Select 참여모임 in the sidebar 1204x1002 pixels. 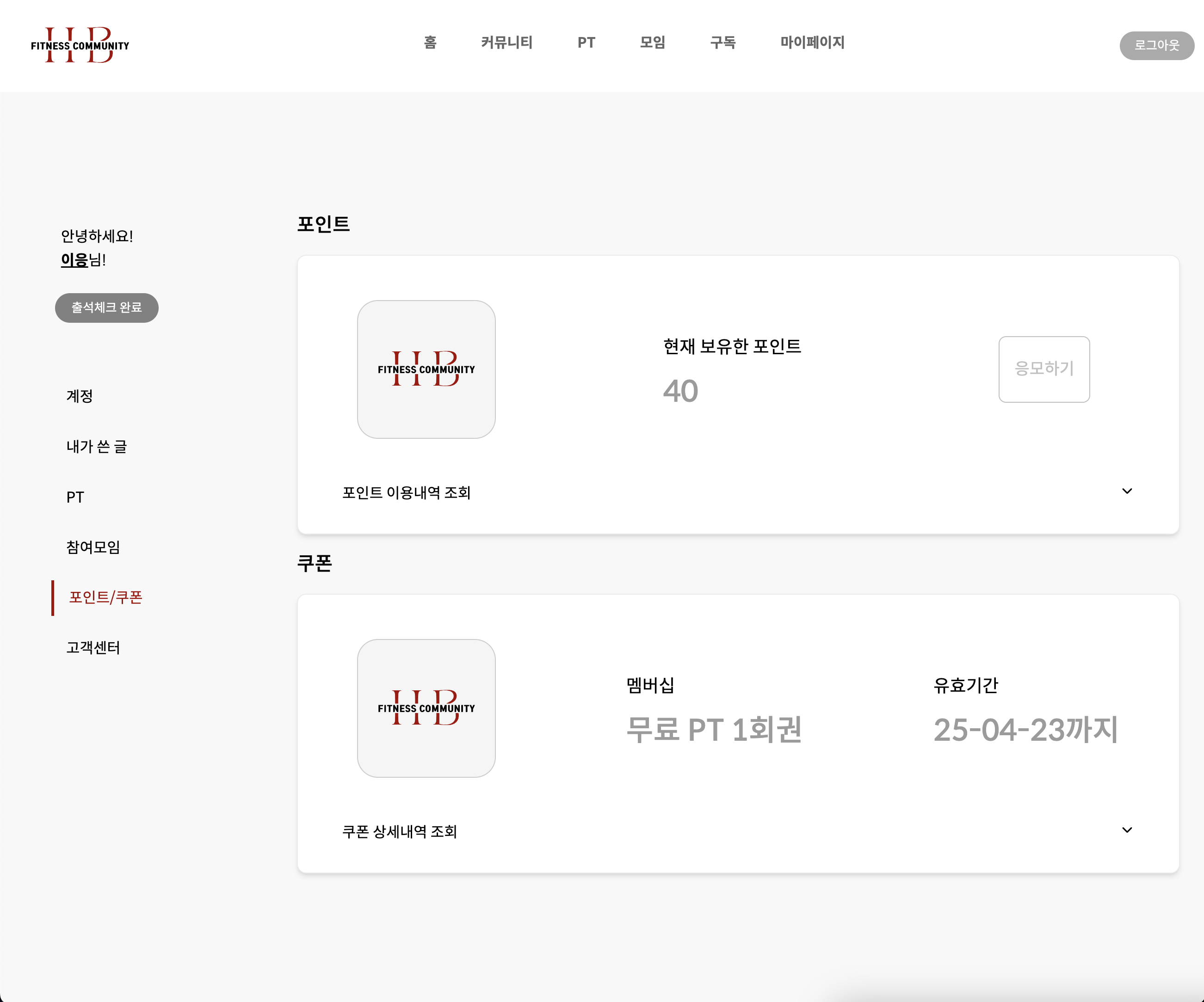click(93, 547)
